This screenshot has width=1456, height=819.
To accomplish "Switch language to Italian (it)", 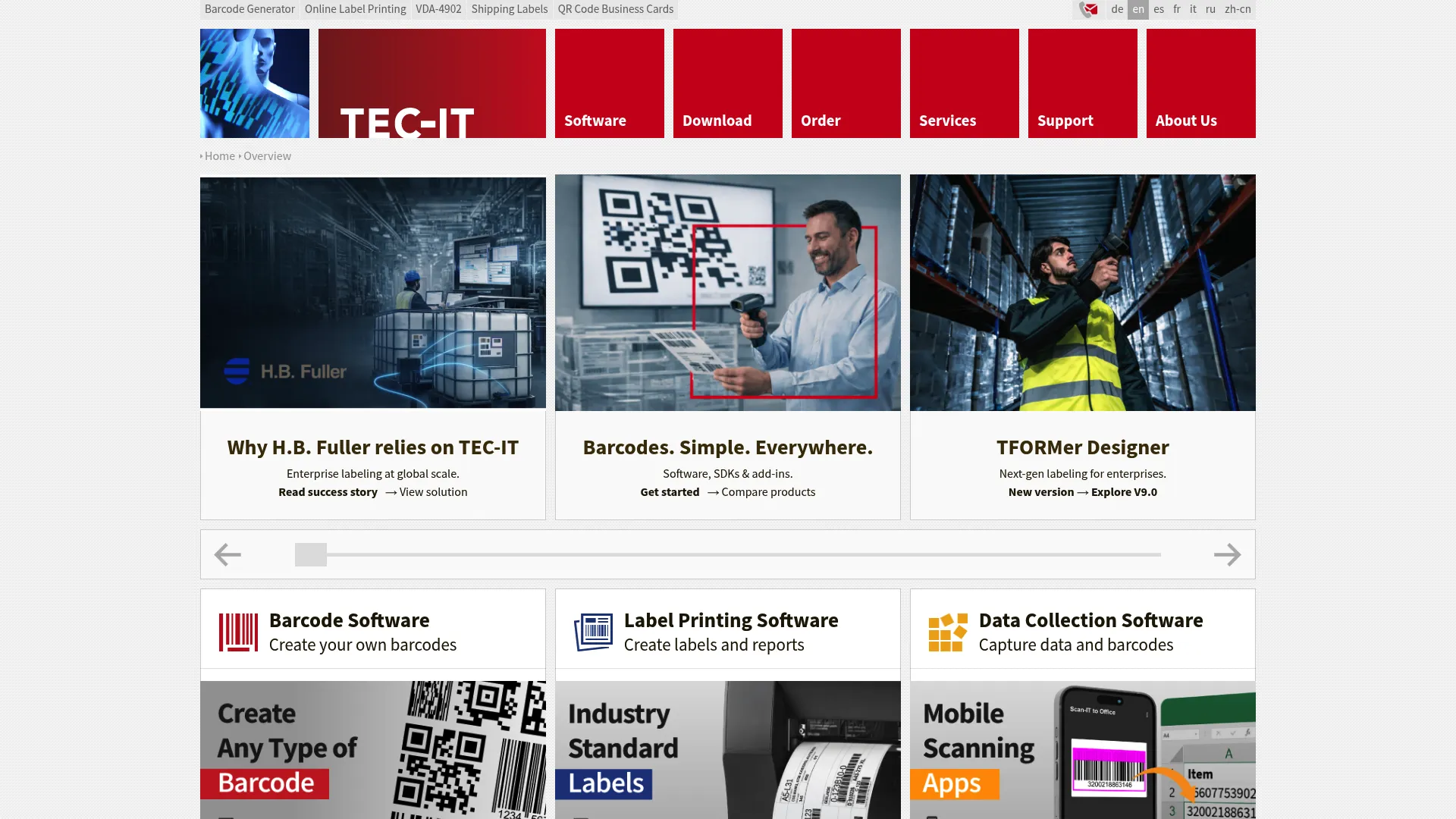I will tap(1193, 9).
